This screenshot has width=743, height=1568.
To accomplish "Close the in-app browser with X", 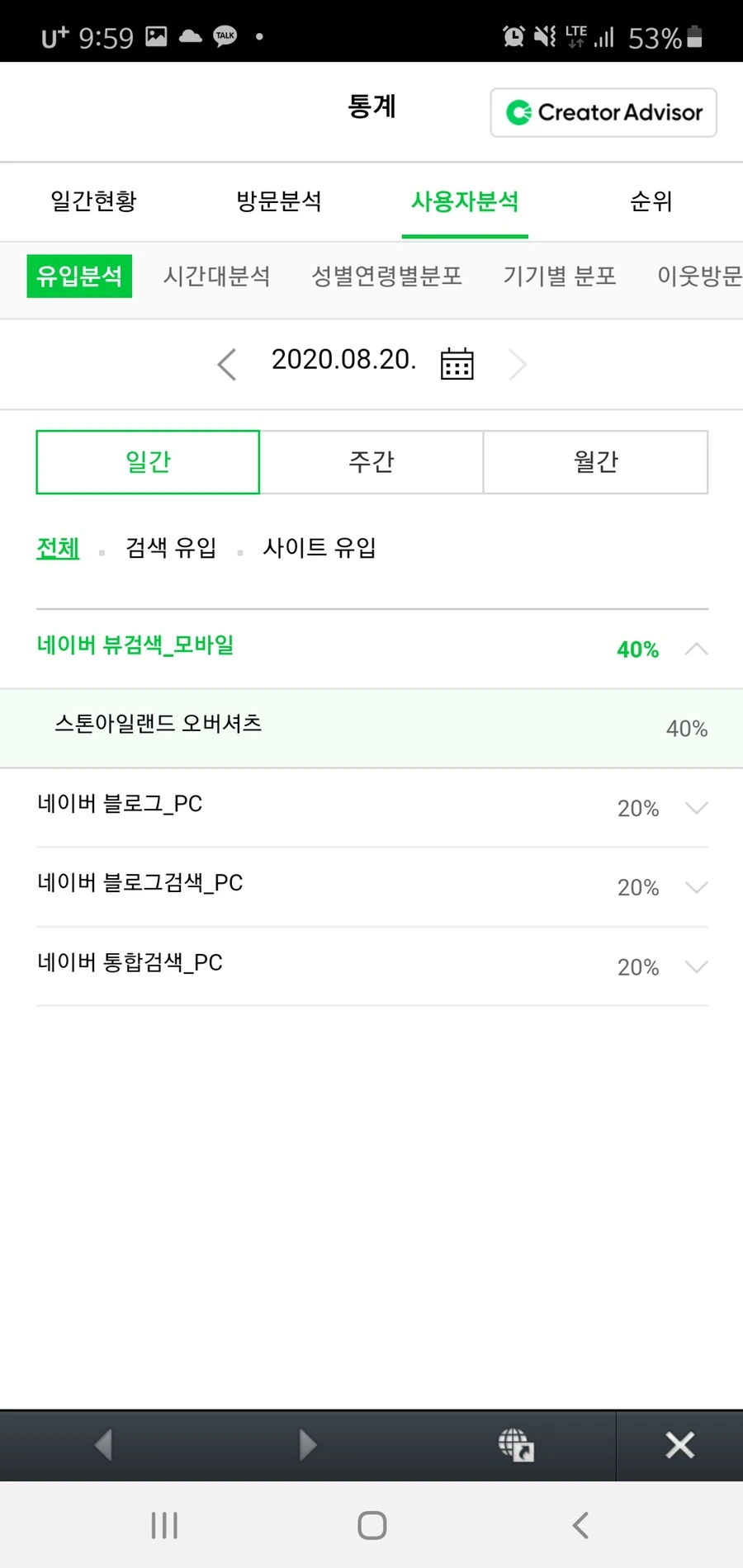I will click(x=679, y=1445).
